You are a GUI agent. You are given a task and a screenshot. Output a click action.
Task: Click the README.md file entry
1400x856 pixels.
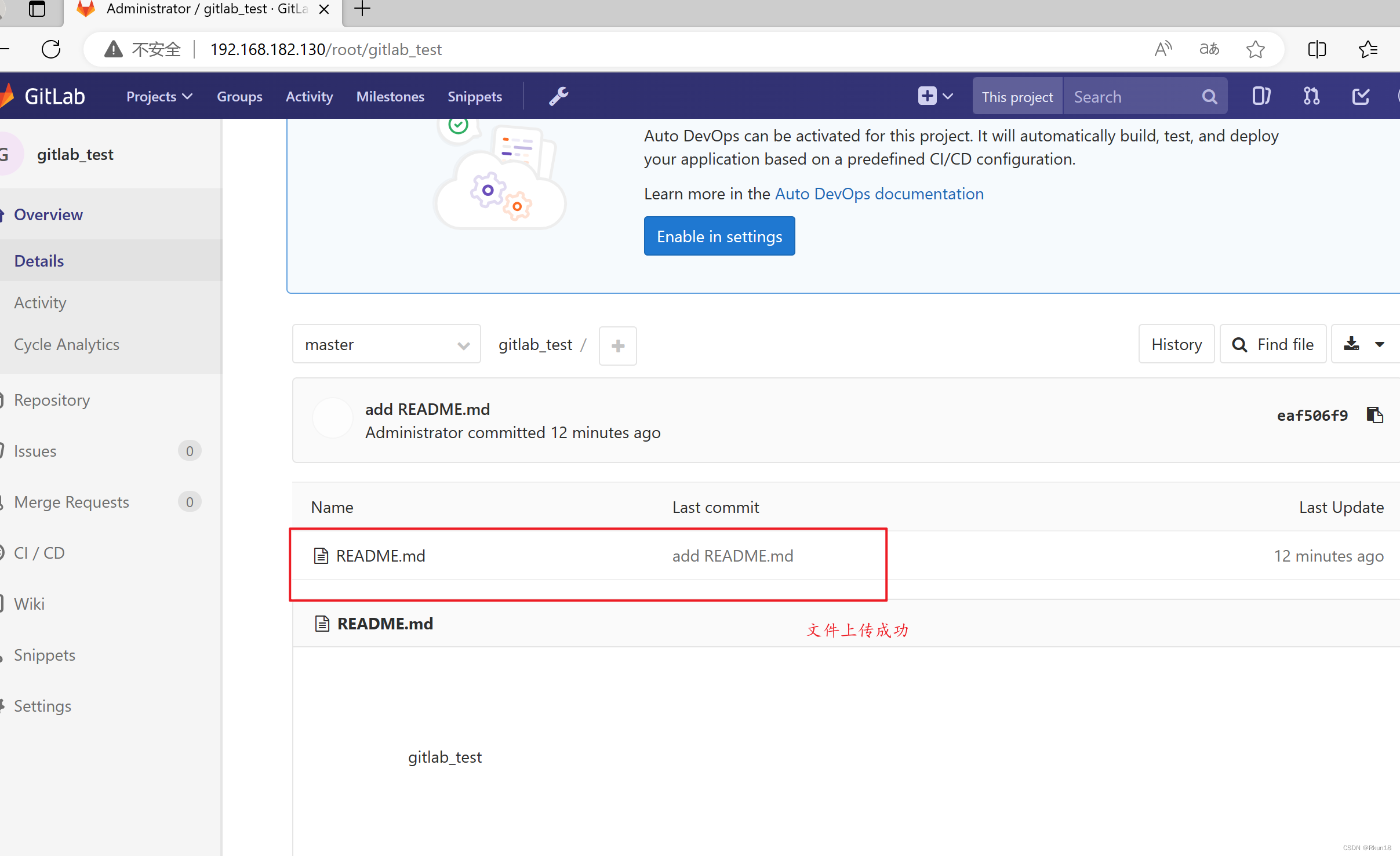point(380,556)
